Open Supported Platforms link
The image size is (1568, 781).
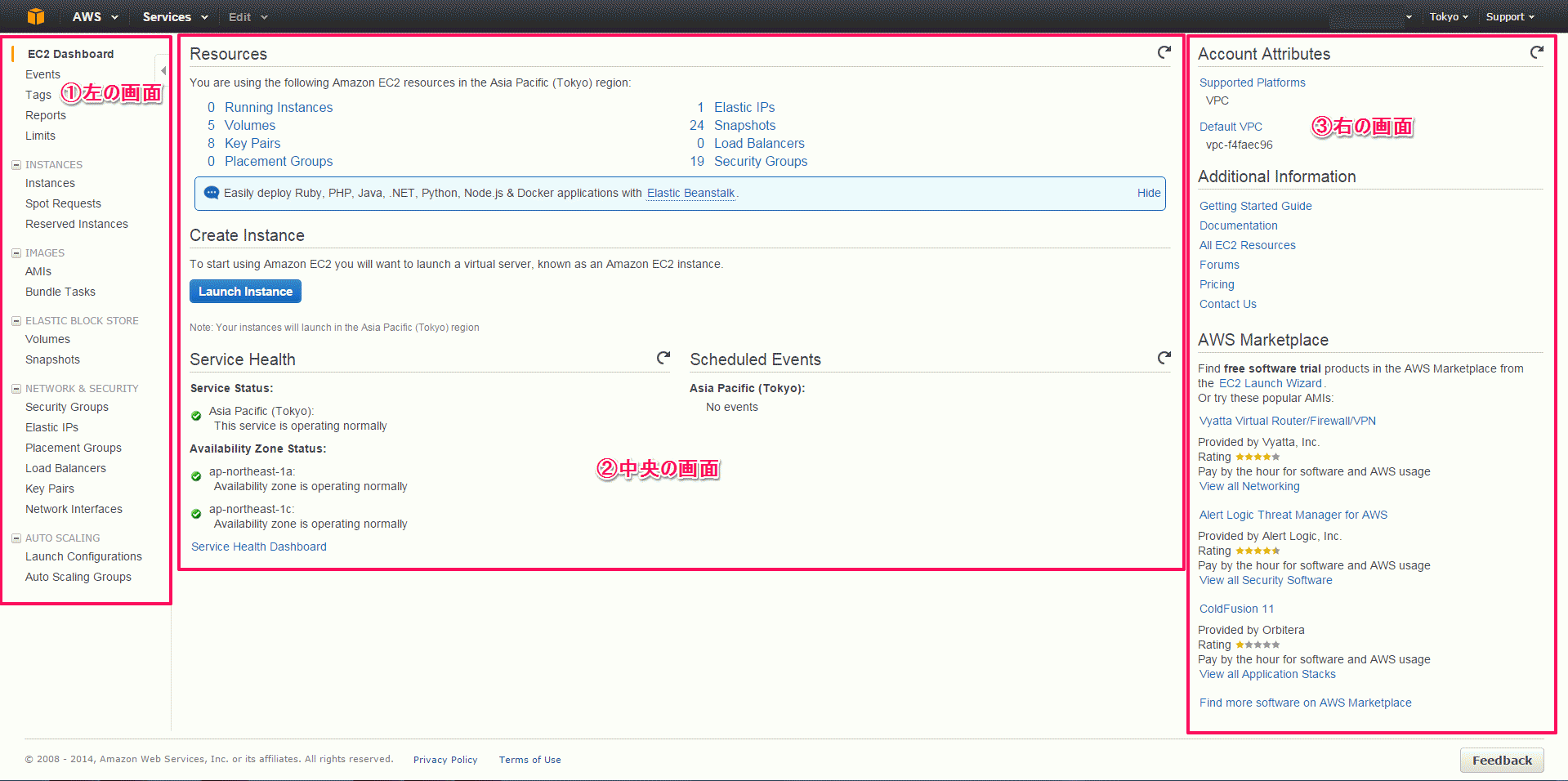coord(1253,83)
